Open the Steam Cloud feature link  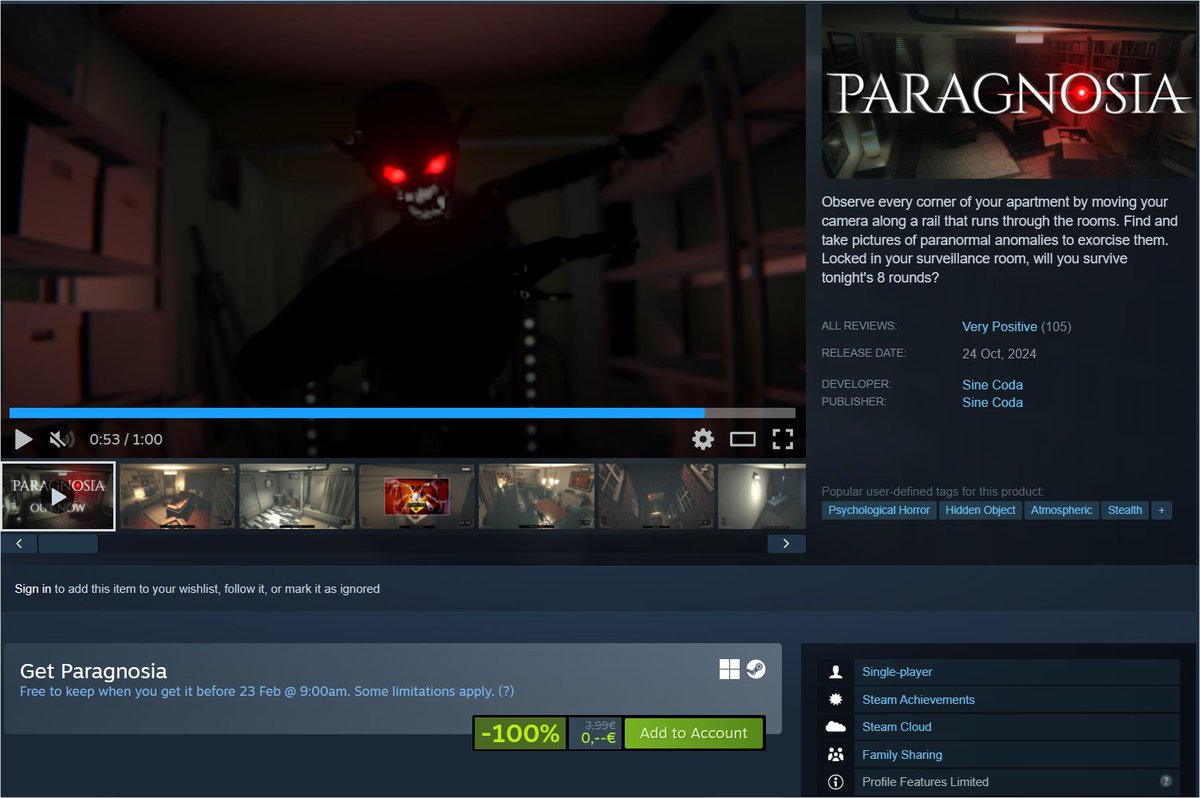(x=896, y=727)
